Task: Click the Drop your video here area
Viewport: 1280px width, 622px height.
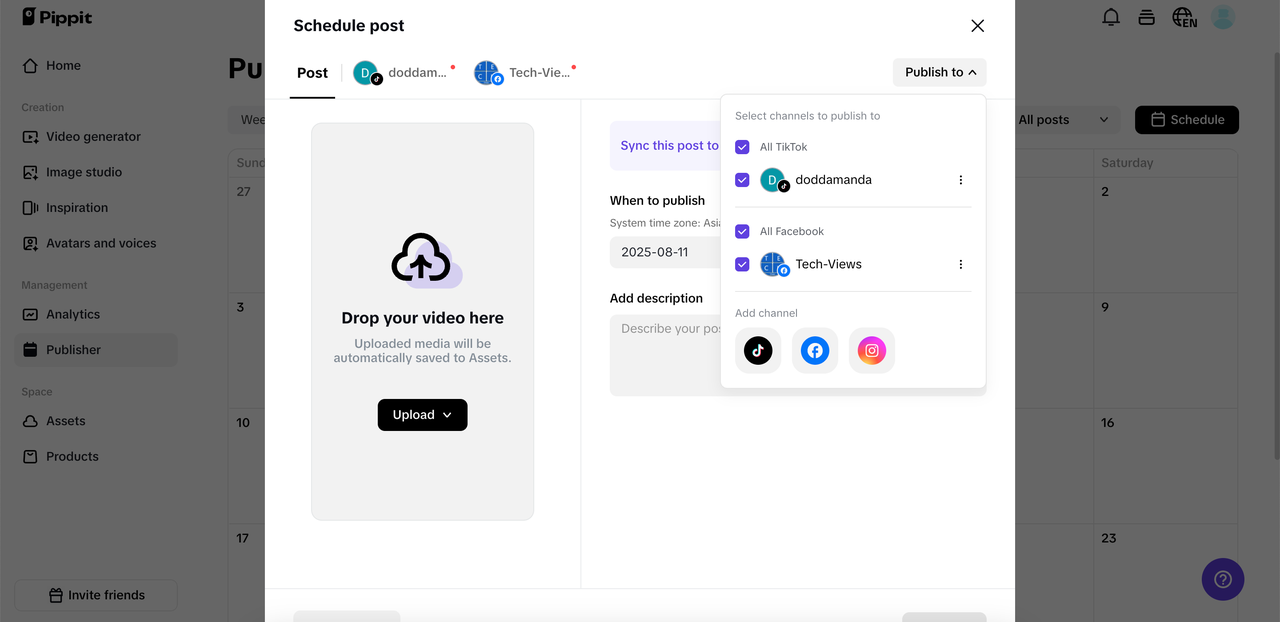Action: [x=422, y=321]
